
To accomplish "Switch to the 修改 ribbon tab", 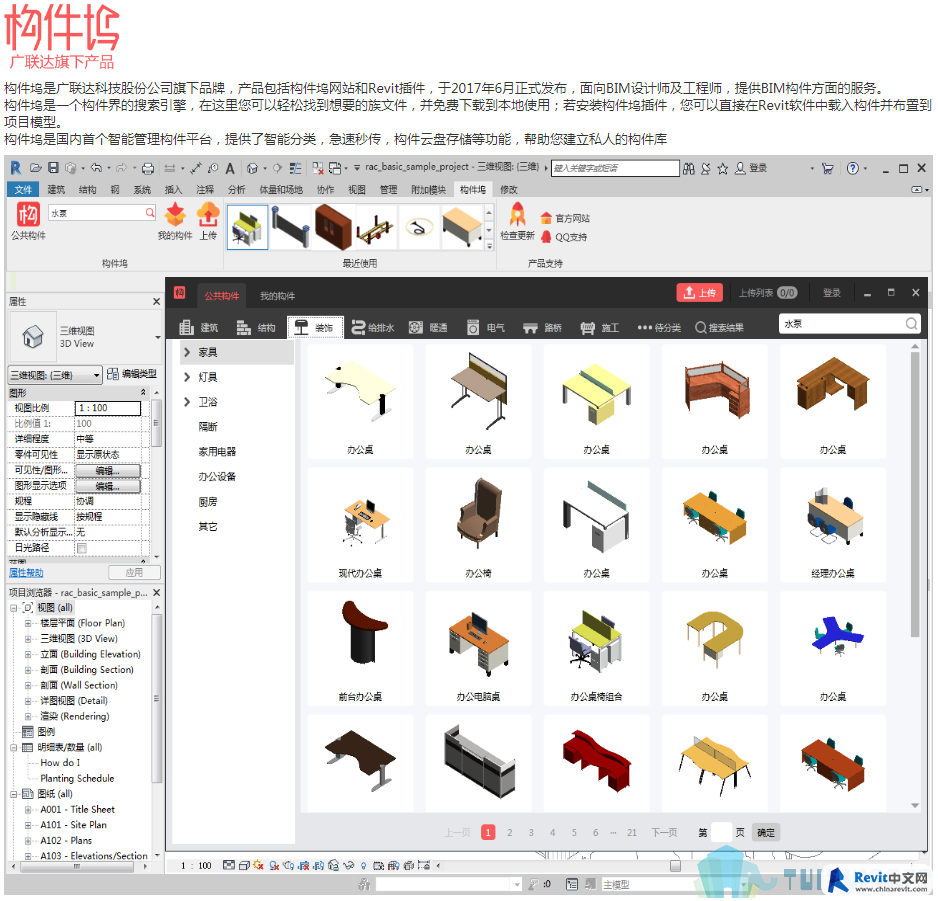I will pos(508,190).
